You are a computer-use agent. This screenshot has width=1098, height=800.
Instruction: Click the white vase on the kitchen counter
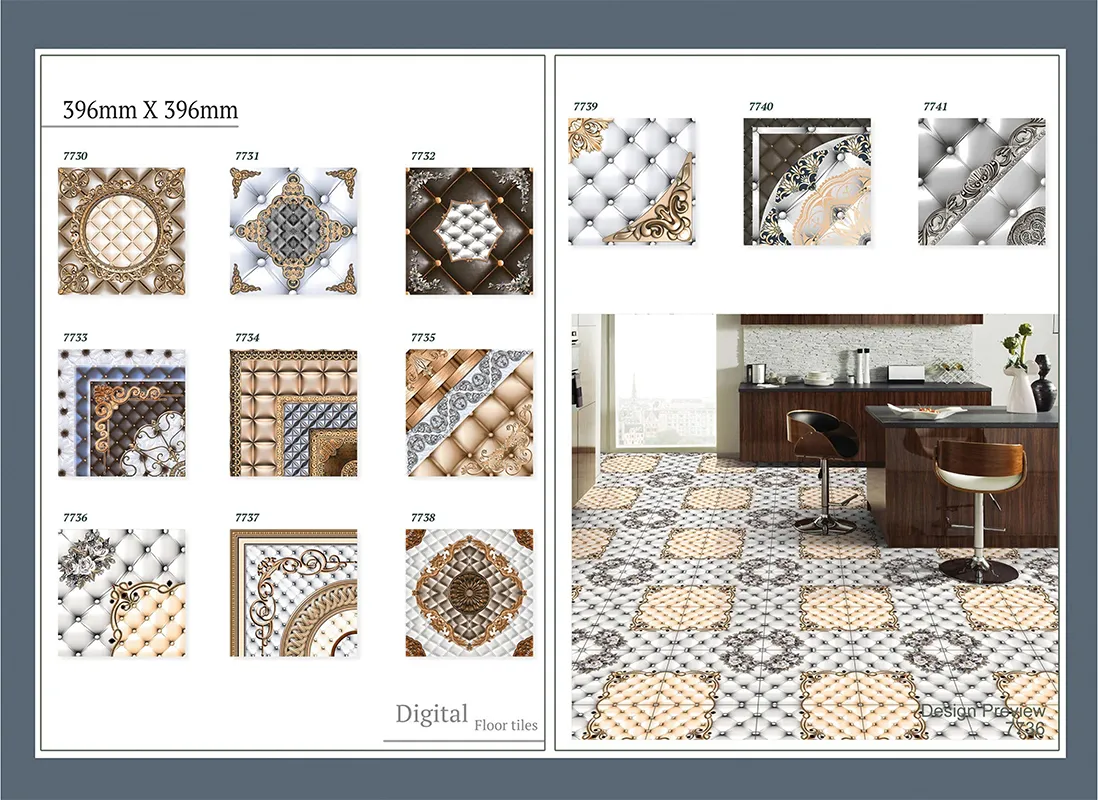pos(1020,388)
